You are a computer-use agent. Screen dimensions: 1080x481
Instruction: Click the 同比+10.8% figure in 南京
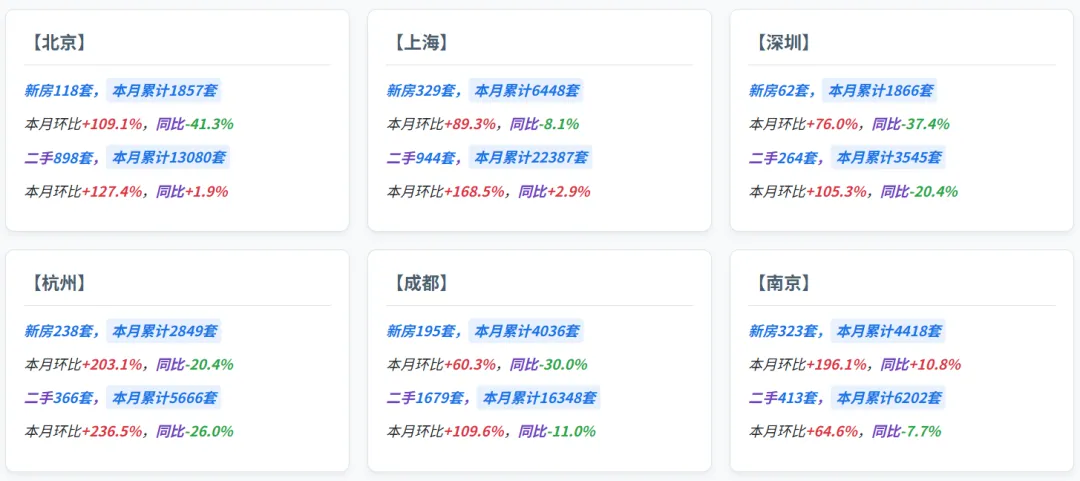pyautogui.click(x=921, y=365)
